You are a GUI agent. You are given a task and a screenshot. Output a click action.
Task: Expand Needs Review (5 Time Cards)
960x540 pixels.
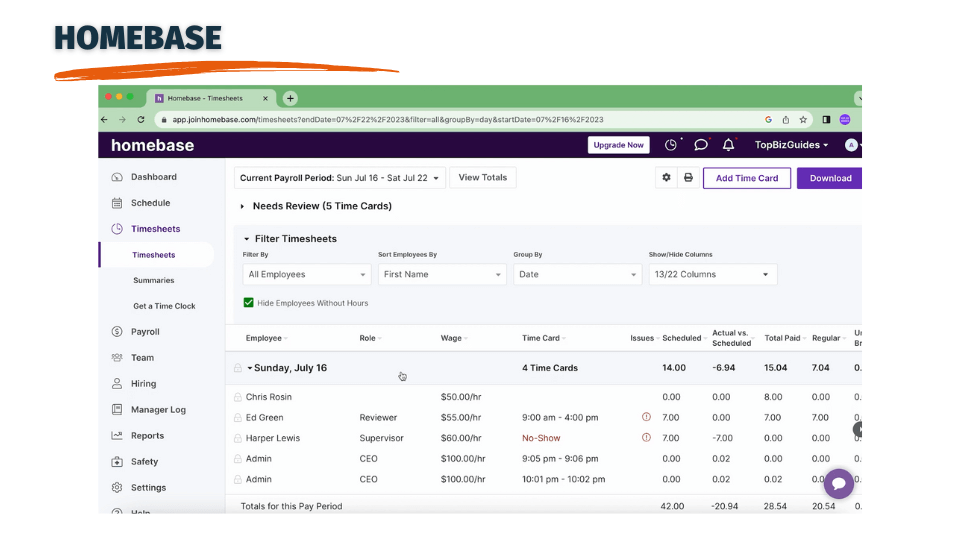(x=317, y=206)
